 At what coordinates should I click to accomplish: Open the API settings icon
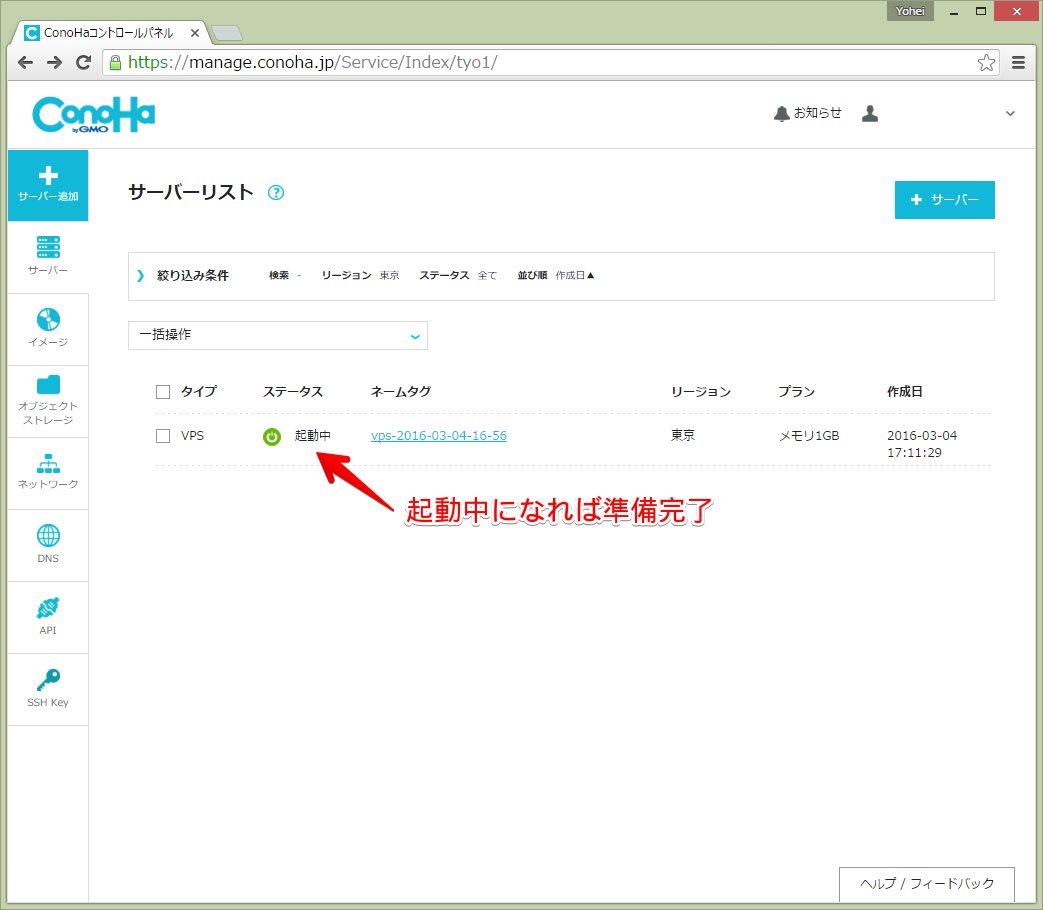coord(47,615)
